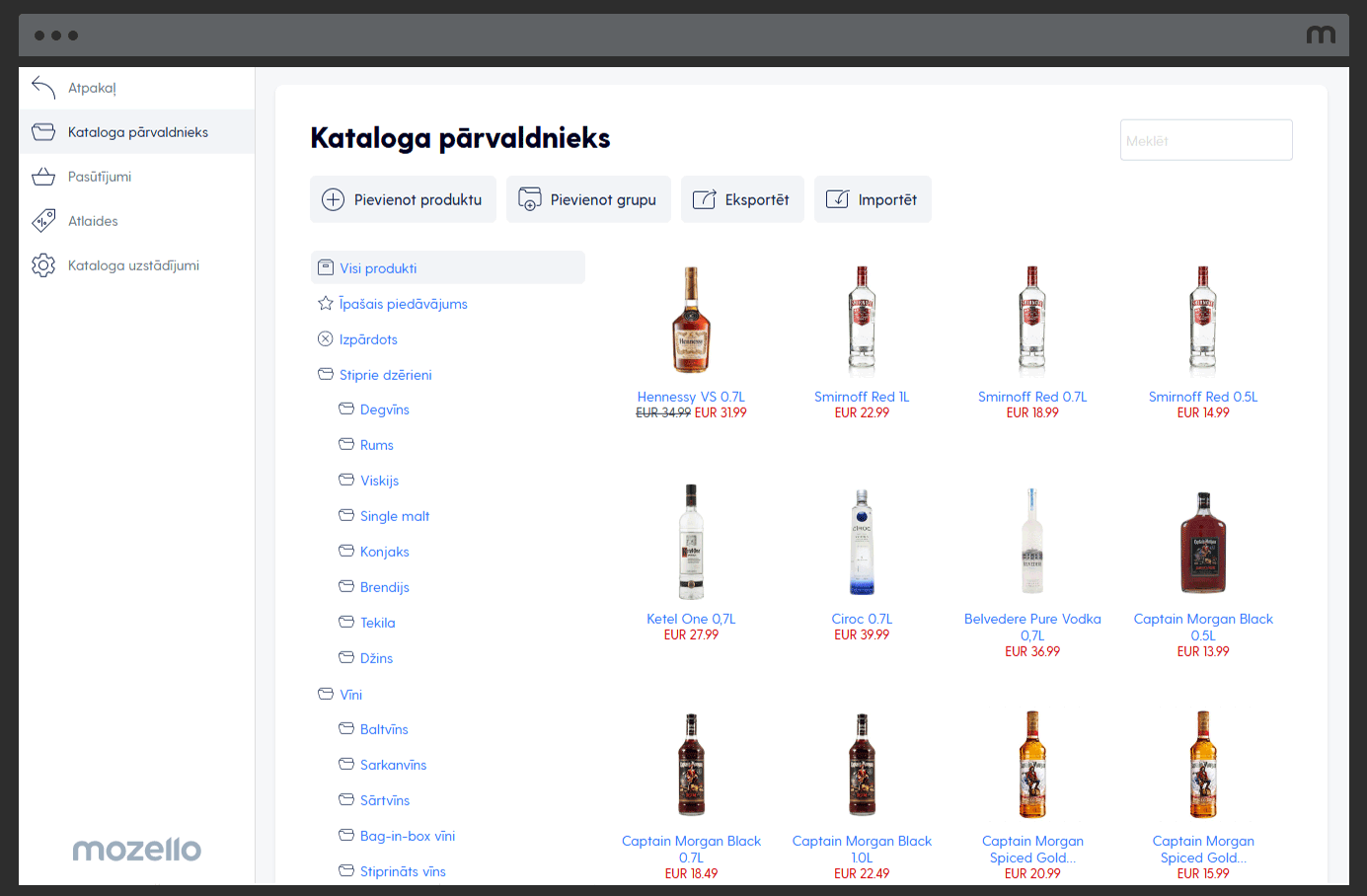This screenshot has height=896, width=1367.
Task: Click the folder icon beside Viskijs
Action: tap(346, 481)
